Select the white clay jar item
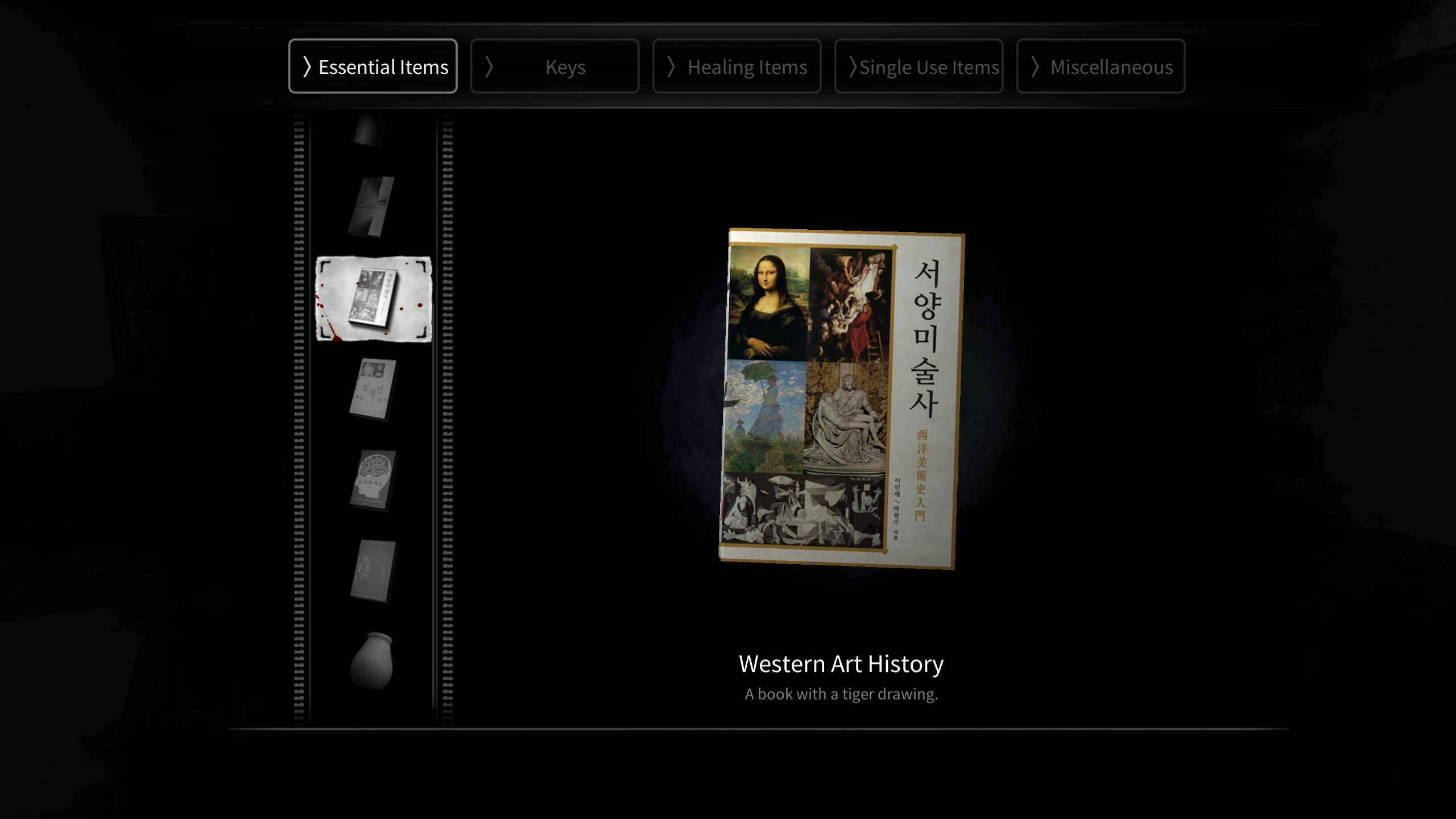This screenshot has width=1456, height=819. pos(372,661)
